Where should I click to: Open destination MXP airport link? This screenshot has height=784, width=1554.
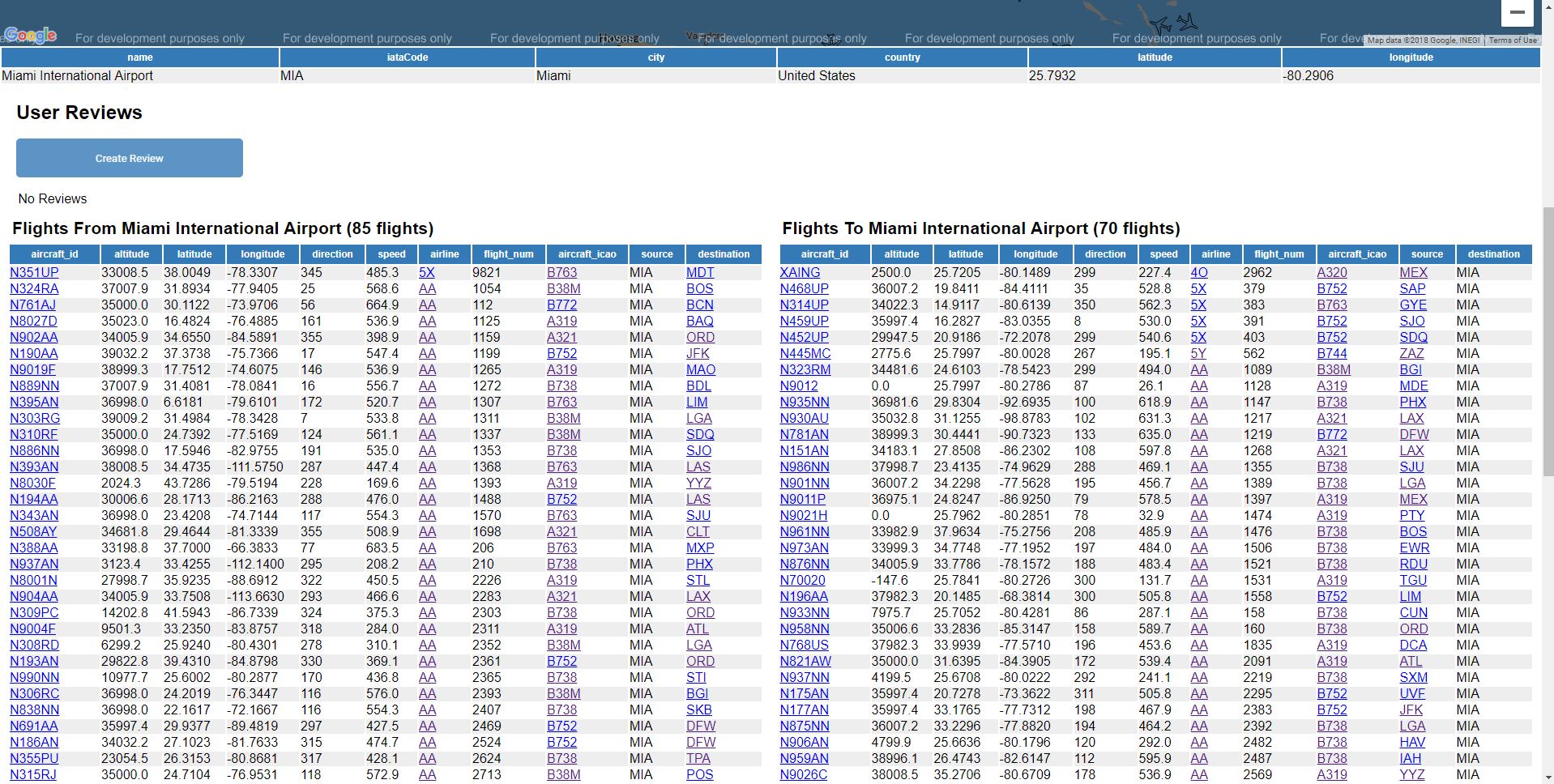700,548
